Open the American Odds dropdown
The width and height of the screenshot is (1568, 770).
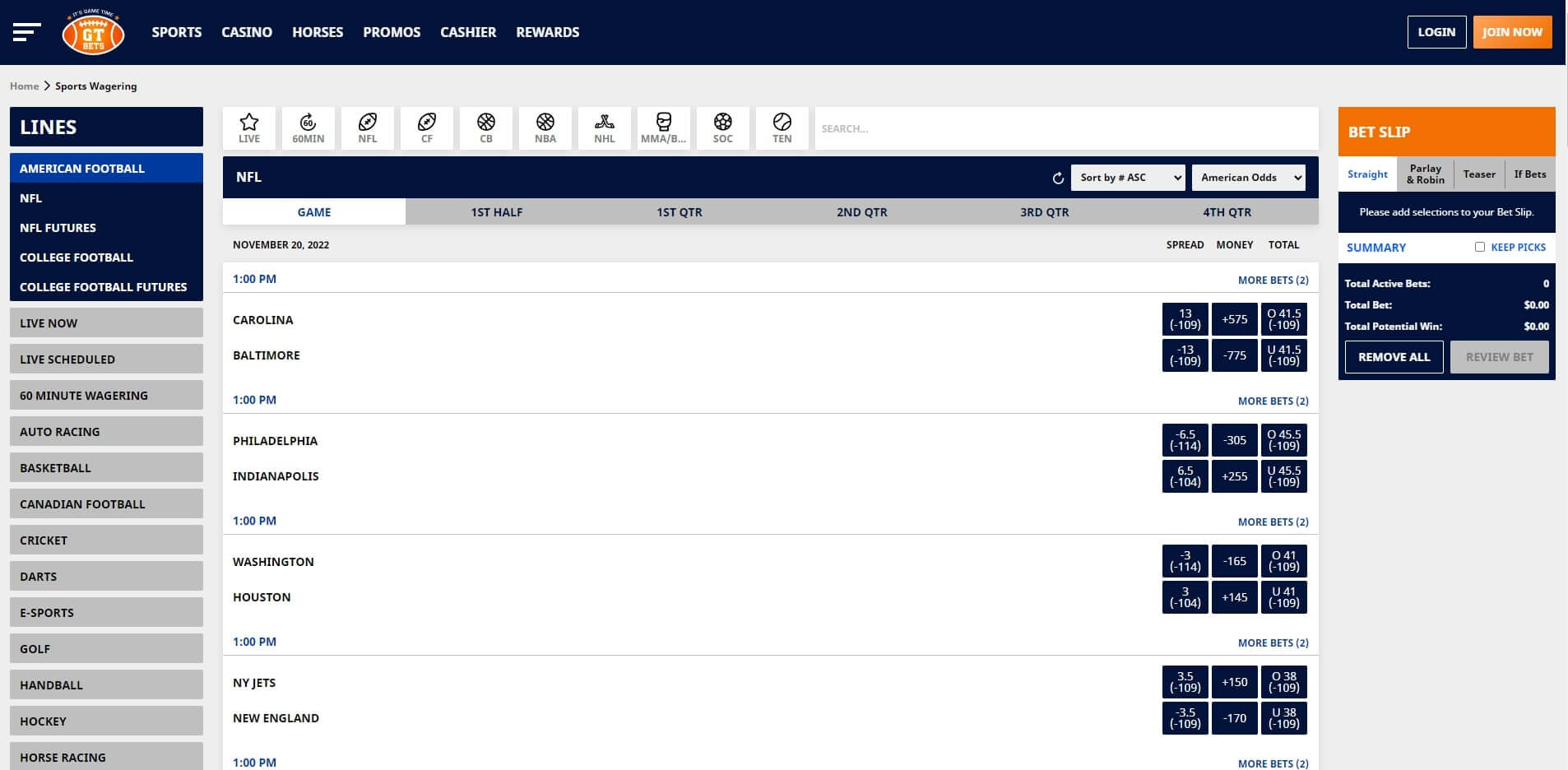[x=1248, y=177]
